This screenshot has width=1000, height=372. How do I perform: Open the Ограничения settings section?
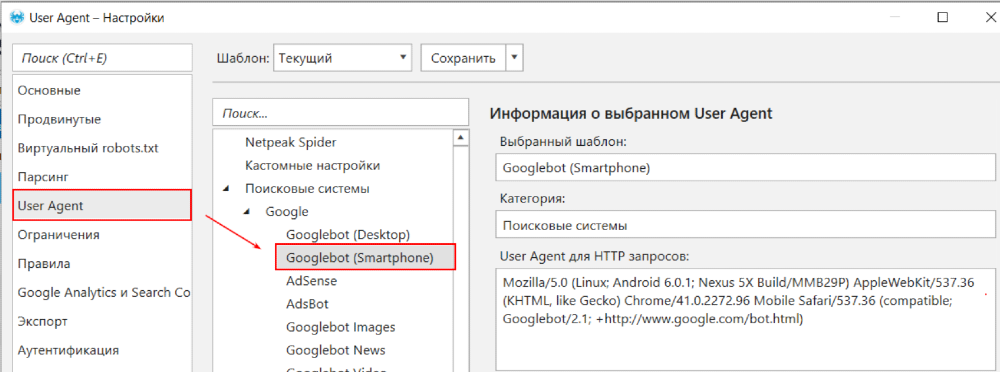[x=103, y=234]
